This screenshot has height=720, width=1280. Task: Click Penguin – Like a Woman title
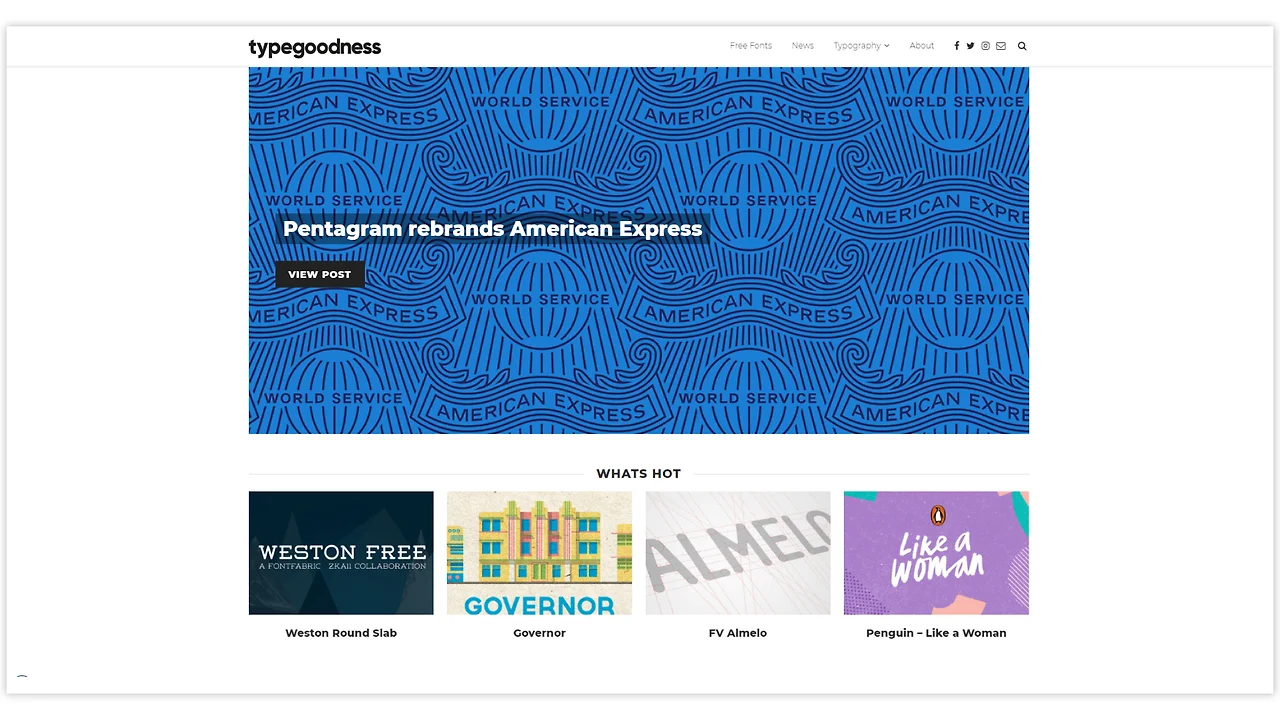tap(936, 633)
